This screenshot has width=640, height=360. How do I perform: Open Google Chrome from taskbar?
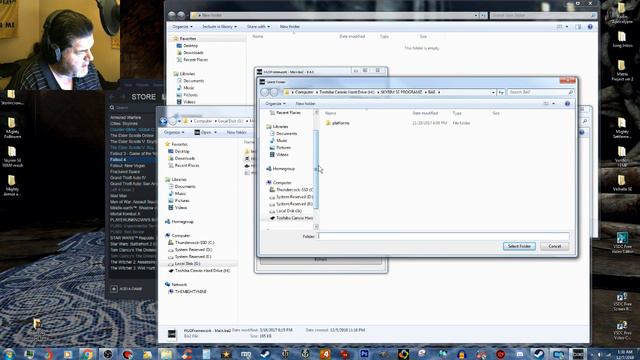[x=87, y=354]
